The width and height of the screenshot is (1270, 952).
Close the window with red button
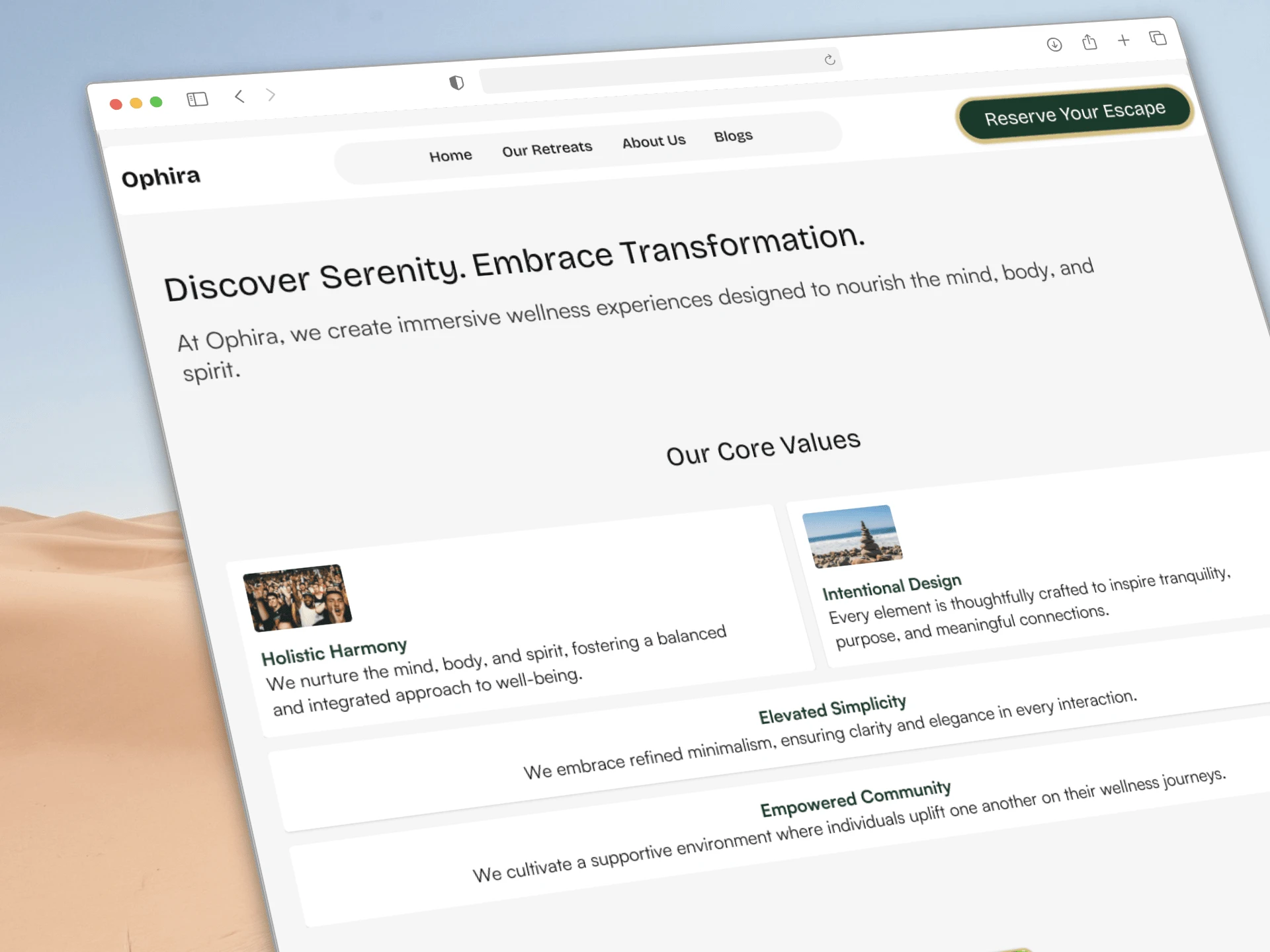click(116, 104)
